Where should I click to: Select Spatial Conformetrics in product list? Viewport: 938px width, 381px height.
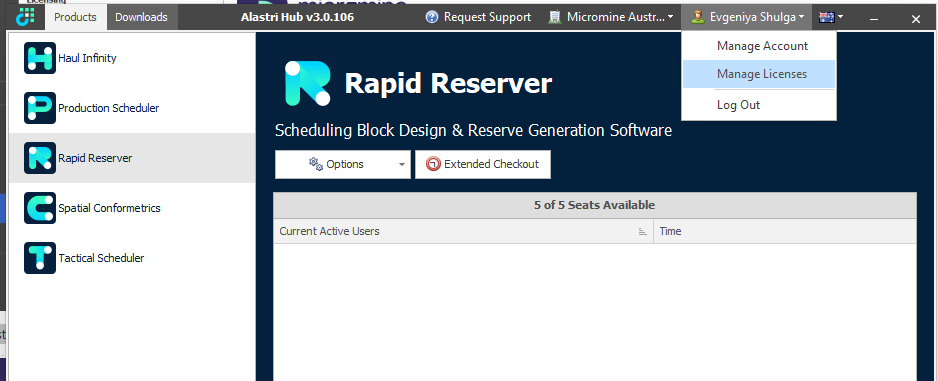tap(132, 208)
